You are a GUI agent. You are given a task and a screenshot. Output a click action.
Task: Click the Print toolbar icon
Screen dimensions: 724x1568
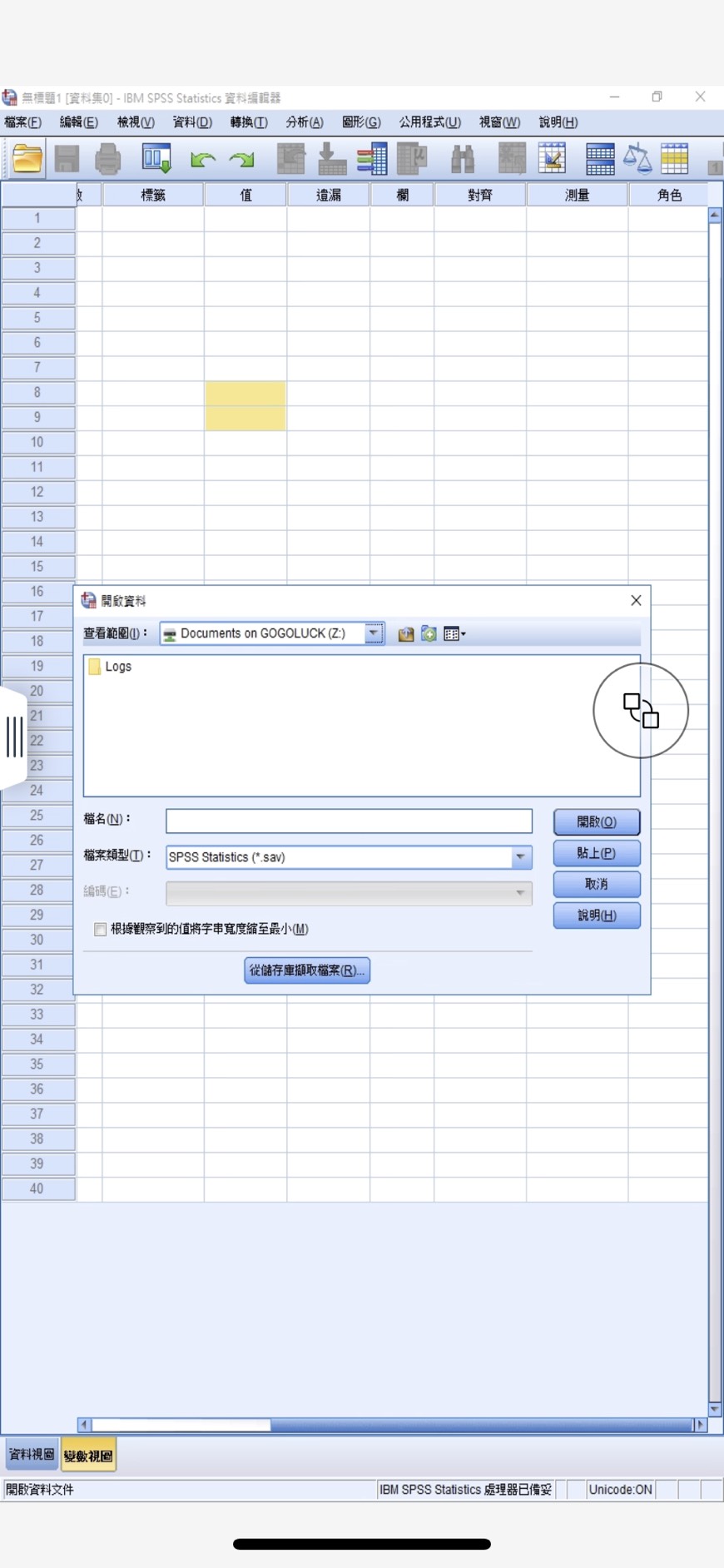107,158
